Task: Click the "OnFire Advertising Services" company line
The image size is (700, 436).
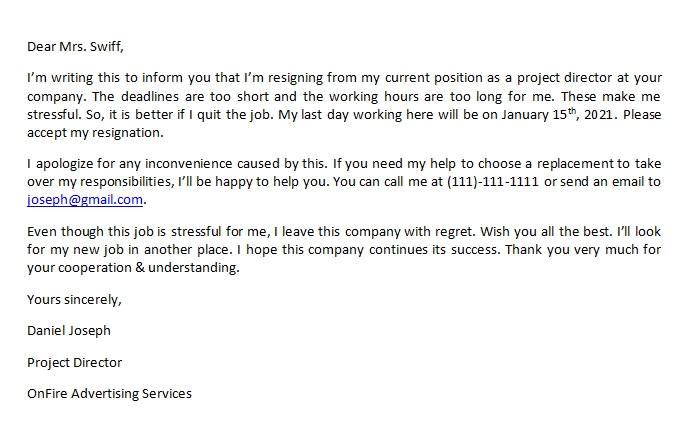Action: [110, 393]
